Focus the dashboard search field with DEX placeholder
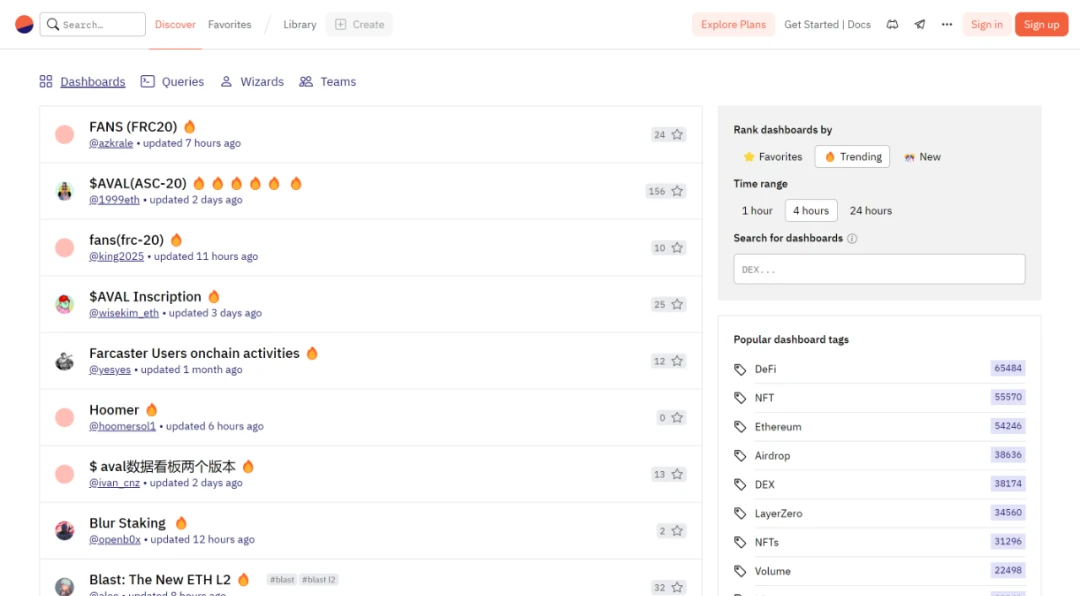Screen dimensions: 1080x596 [879, 269]
